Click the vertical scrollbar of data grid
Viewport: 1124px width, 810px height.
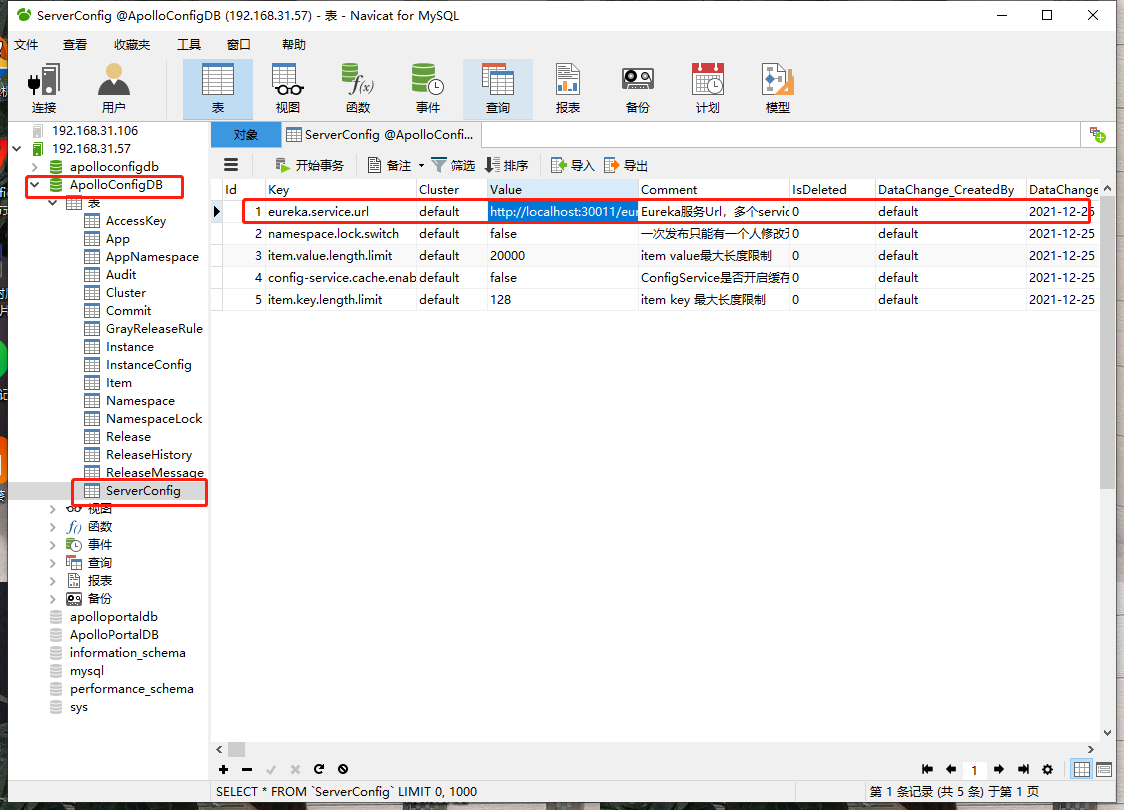tap(1107, 344)
